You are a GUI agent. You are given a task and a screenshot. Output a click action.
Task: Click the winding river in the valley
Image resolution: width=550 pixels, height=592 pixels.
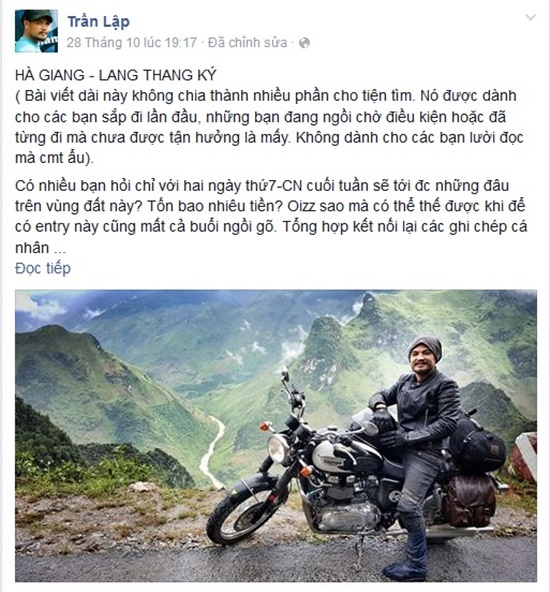point(211,451)
